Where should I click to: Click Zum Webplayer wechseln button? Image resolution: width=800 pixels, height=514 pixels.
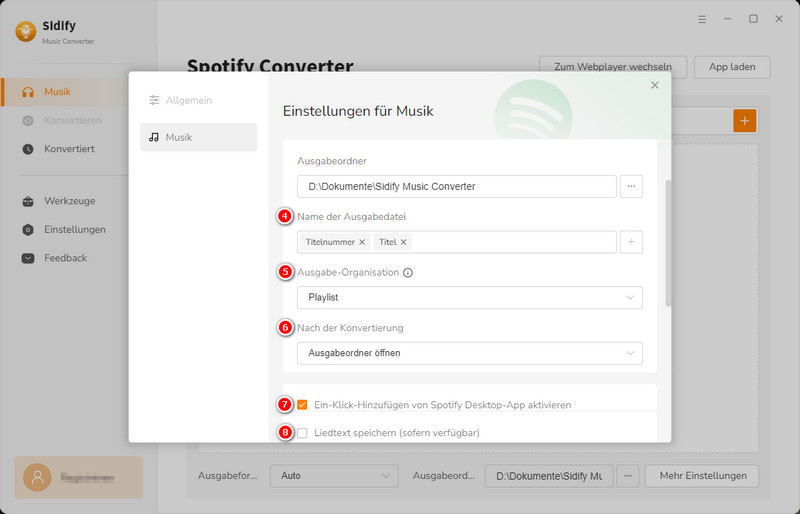point(613,67)
